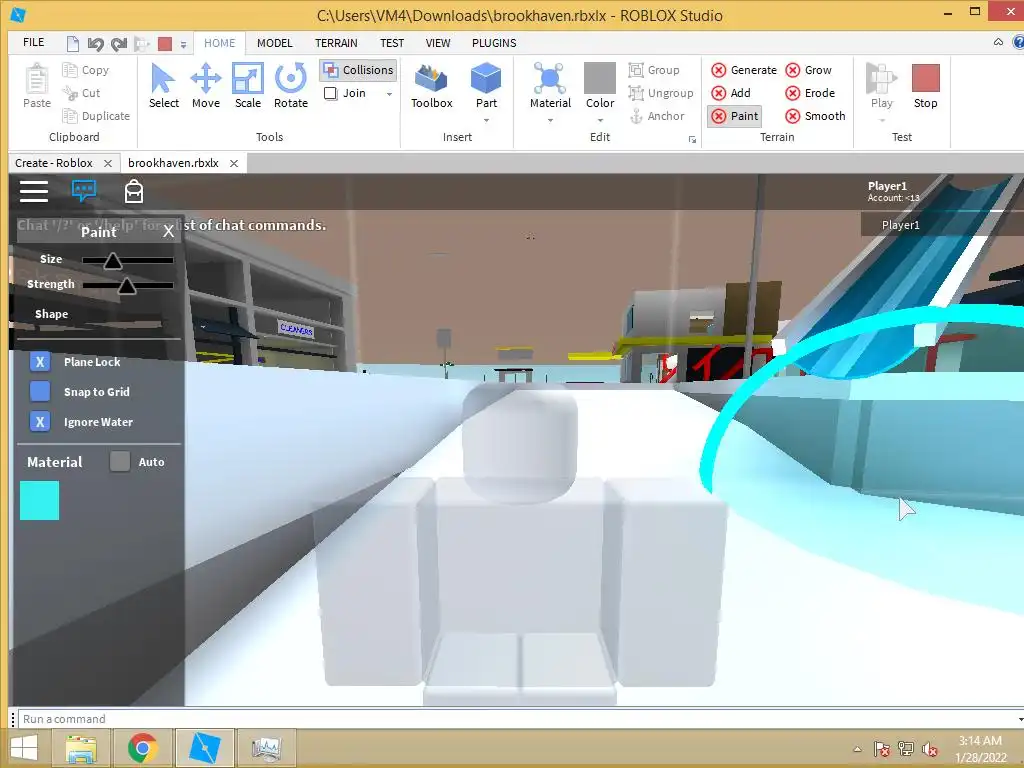Click the Group button
Screen dimensions: 1024x768
pyautogui.click(x=654, y=70)
